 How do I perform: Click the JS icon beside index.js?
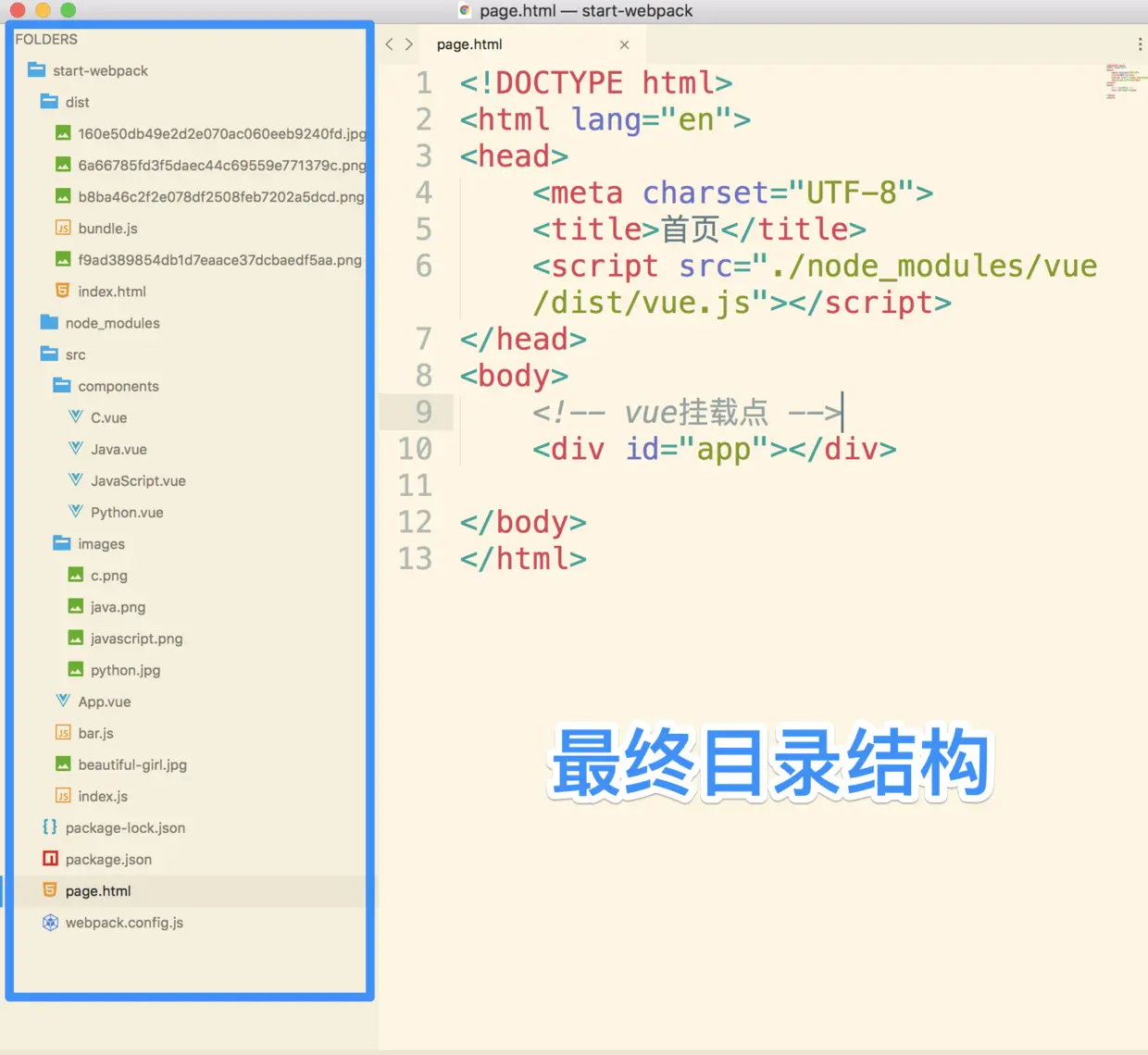[63, 796]
